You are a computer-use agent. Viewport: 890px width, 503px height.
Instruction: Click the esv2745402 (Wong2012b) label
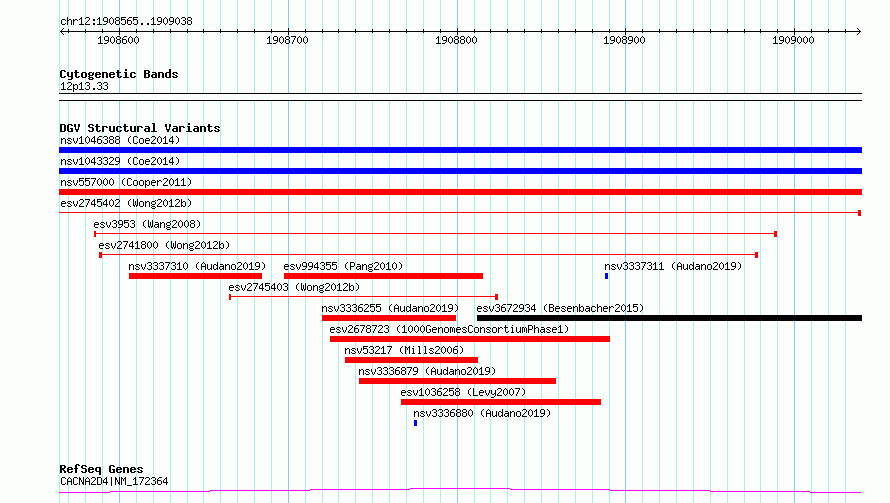tap(126, 203)
